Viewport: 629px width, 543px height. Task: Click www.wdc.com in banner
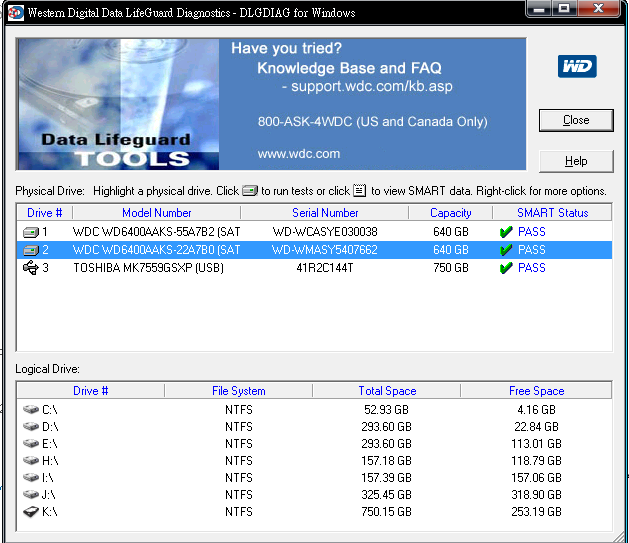[x=298, y=154]
